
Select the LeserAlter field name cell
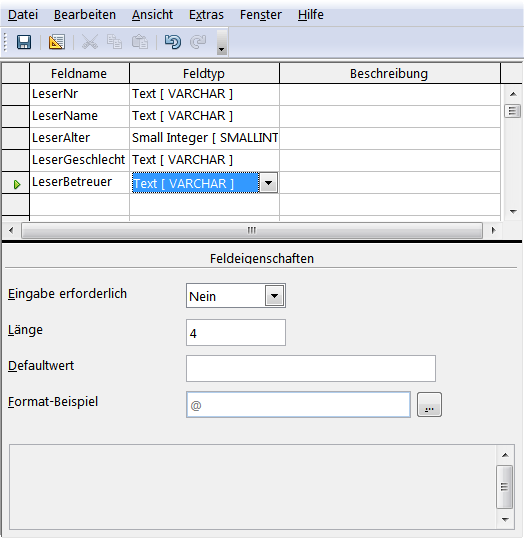pos(79,138)
